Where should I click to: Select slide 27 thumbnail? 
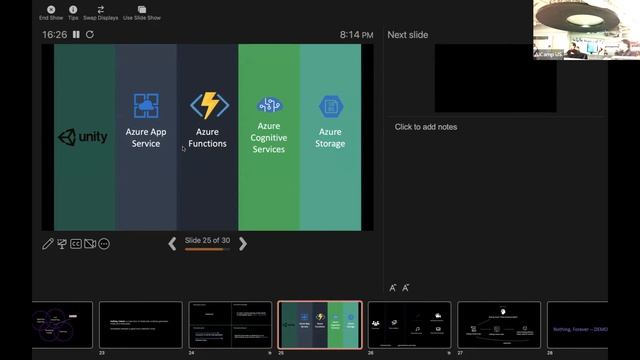(499, 325)
